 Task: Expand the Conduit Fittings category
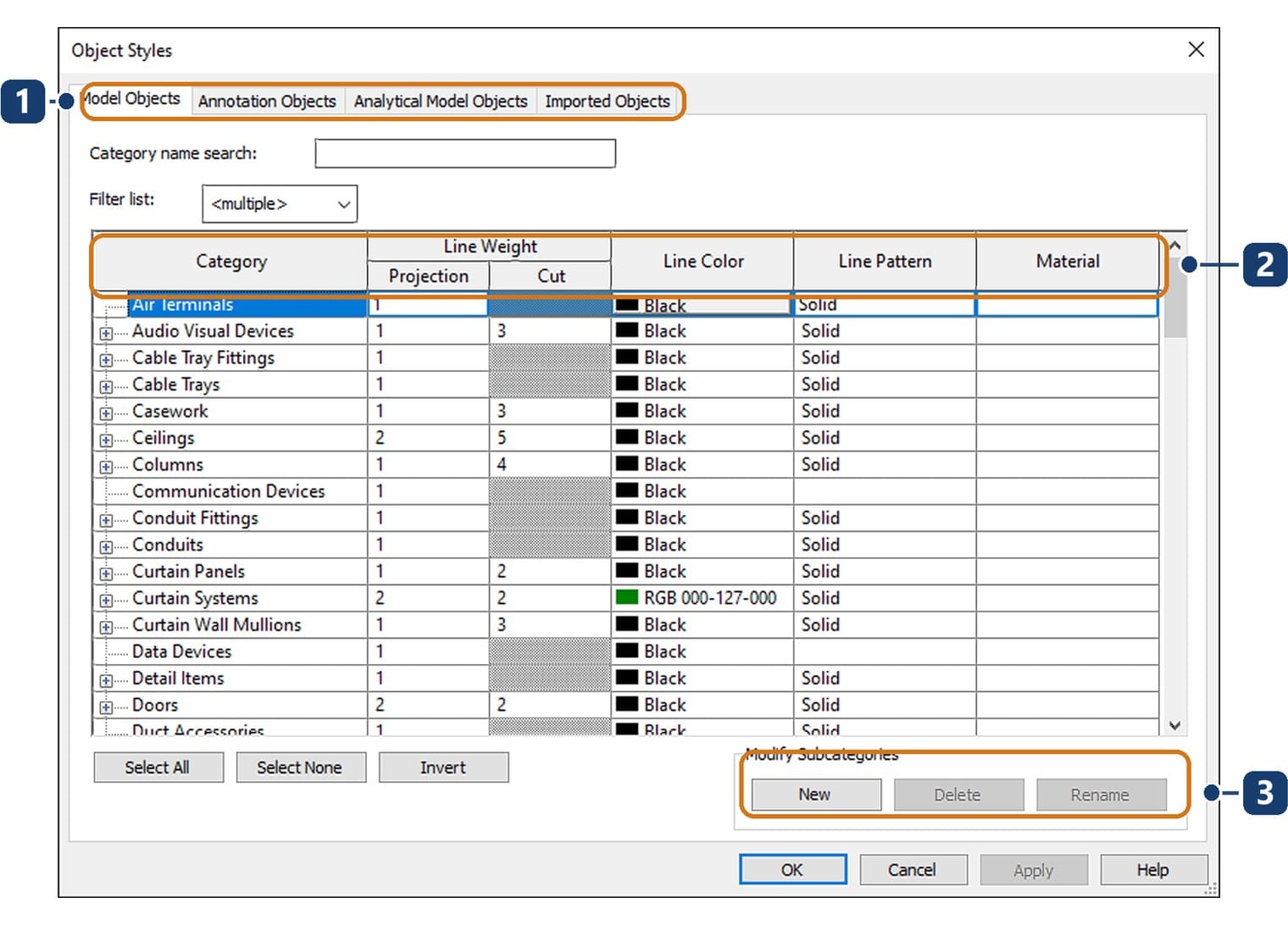pyautogui.click(x=106, y=520)
